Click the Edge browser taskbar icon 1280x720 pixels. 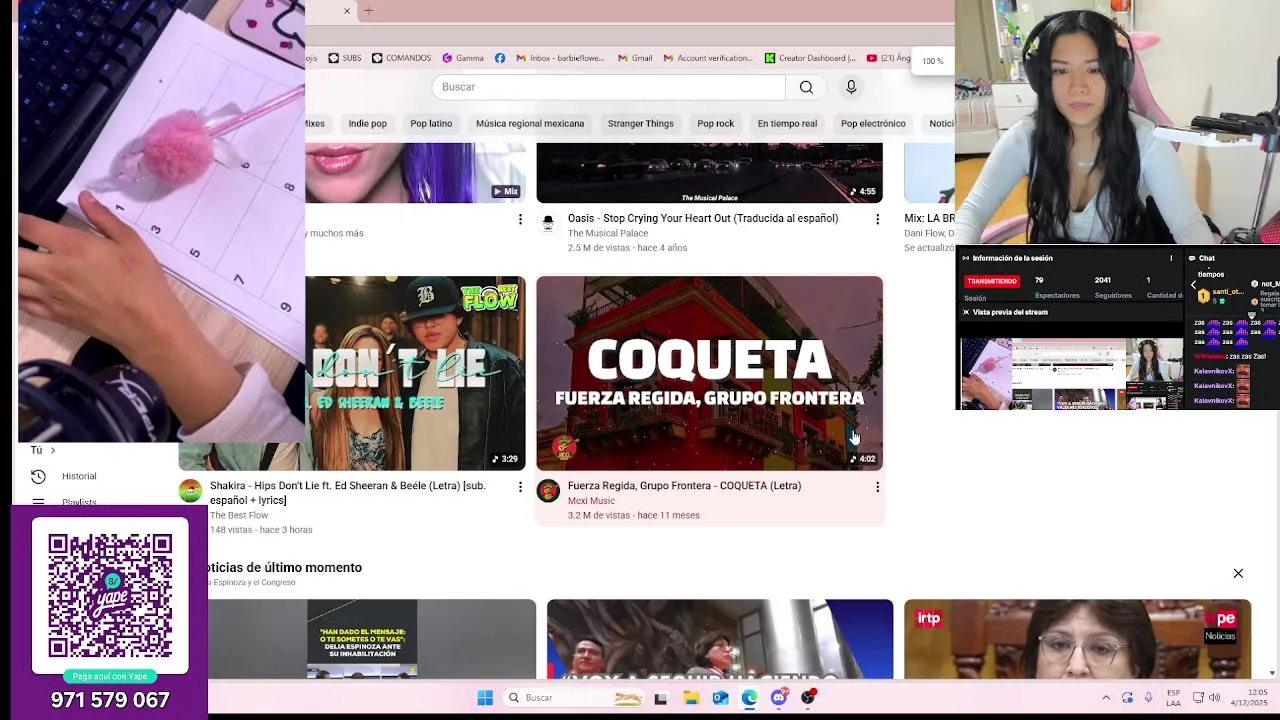[x=749, y=698]
